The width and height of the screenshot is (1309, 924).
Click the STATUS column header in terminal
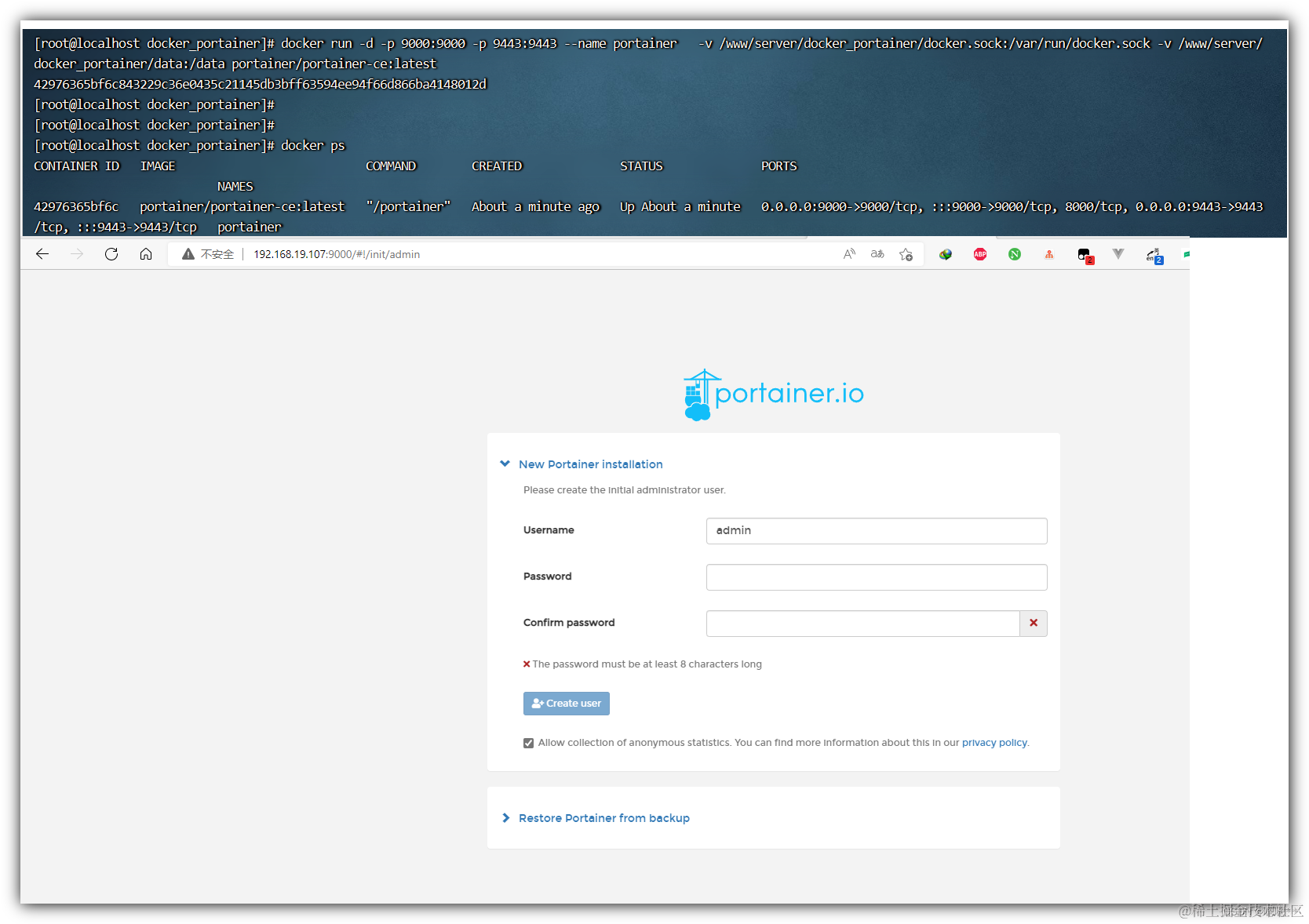641,166
